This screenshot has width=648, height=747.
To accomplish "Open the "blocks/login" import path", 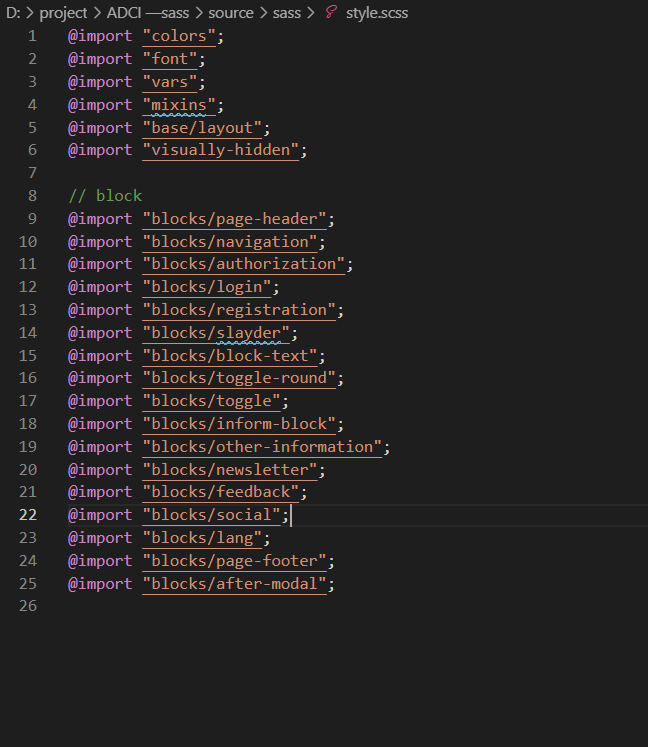I will tap(207, 287).
